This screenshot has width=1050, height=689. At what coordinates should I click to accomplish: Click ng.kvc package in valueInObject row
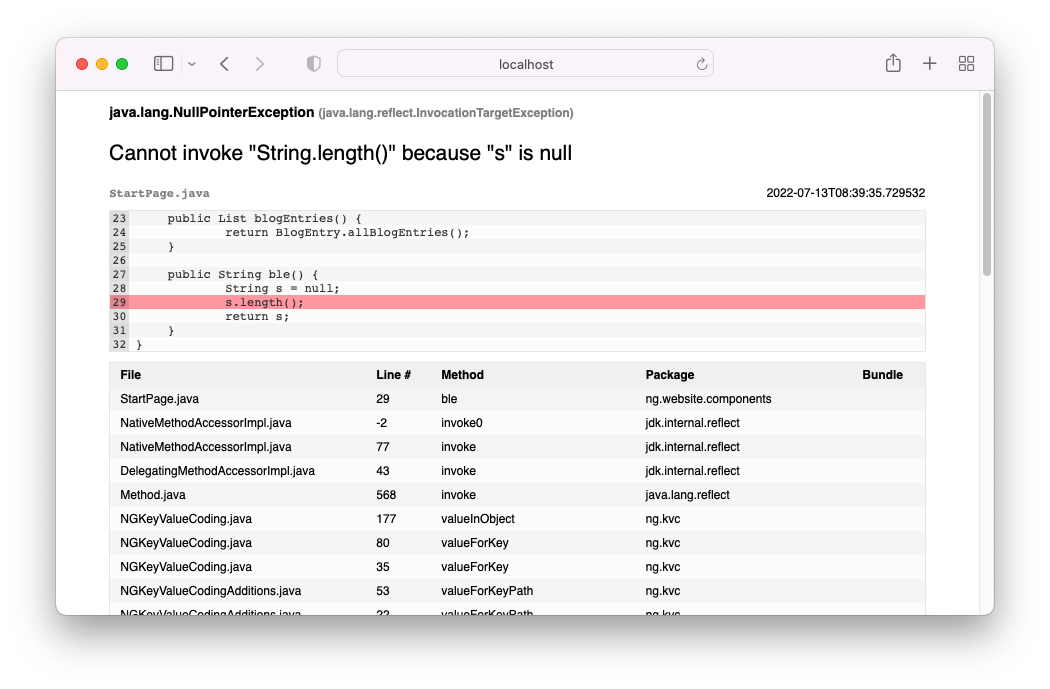tap(662, 519)
